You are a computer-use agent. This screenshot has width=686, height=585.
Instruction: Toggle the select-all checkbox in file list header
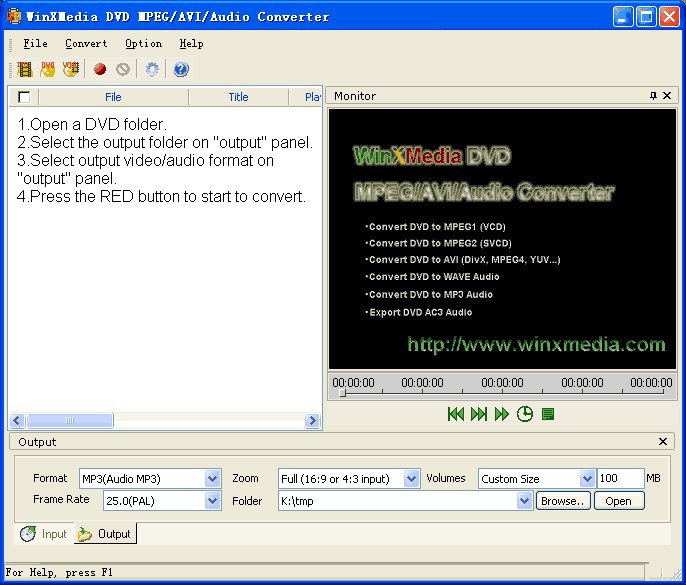[x=24, y=97]
